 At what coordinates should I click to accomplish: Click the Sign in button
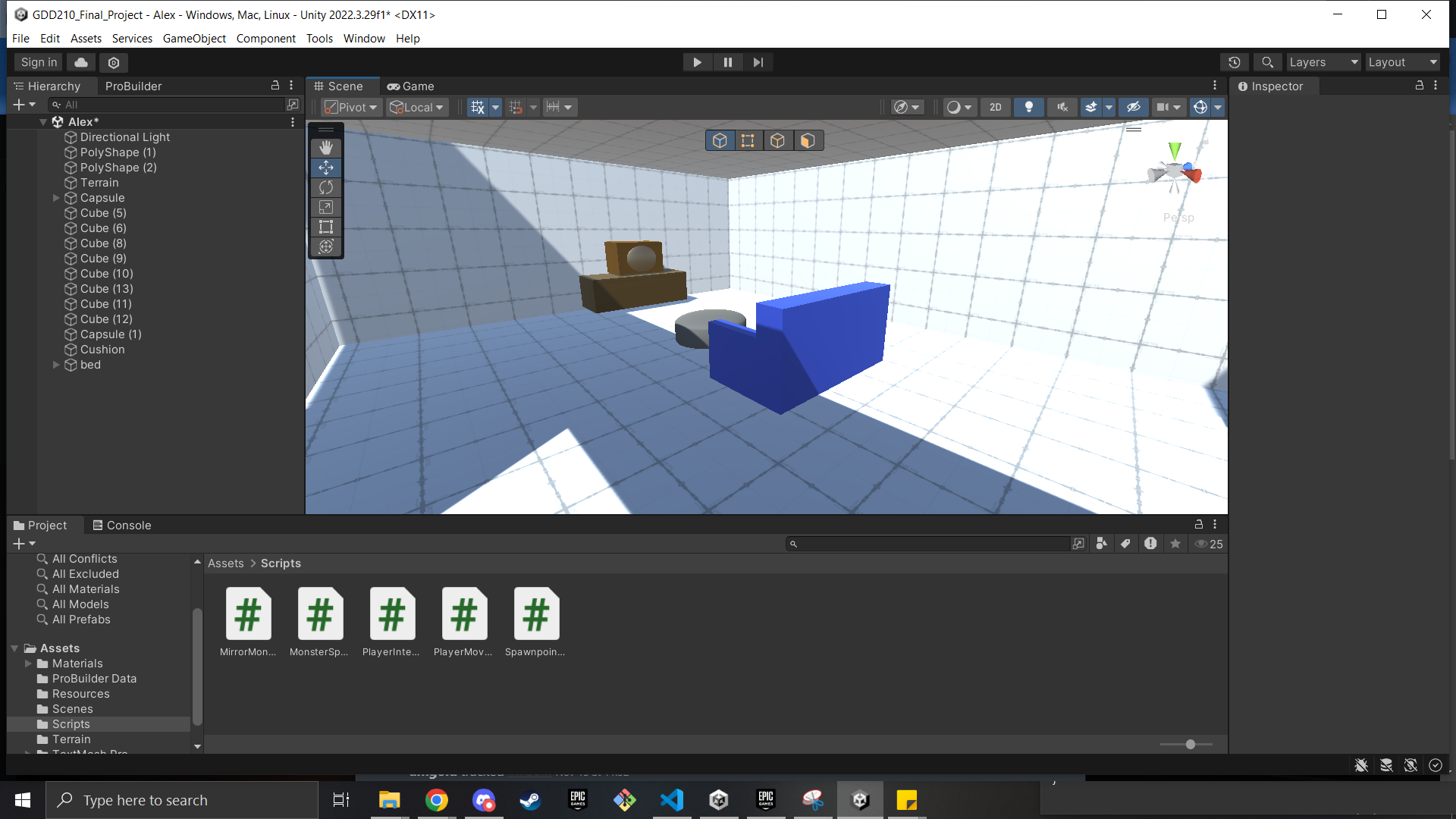pos(39,62)
